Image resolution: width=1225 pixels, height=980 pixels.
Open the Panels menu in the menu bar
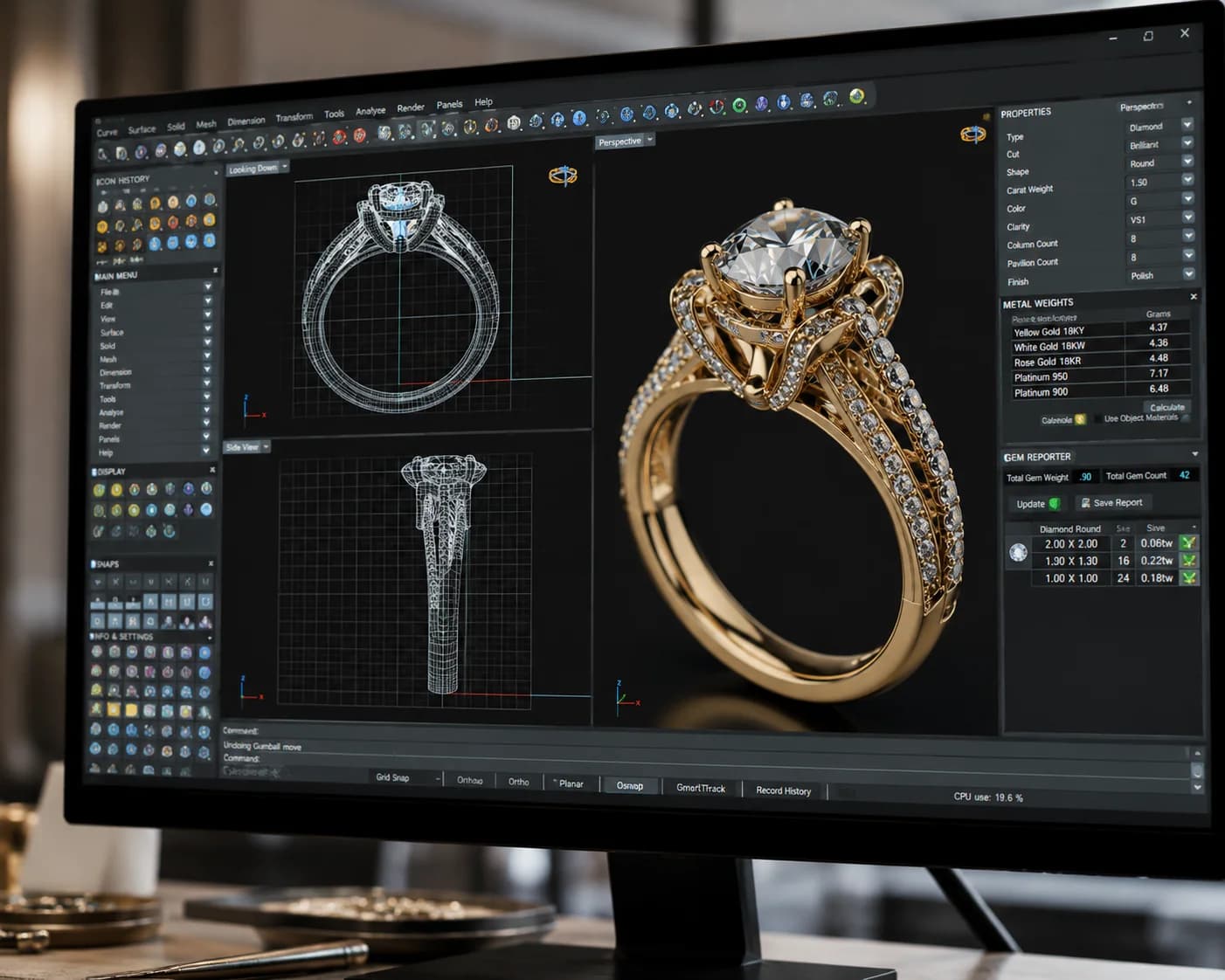(449, 104)
